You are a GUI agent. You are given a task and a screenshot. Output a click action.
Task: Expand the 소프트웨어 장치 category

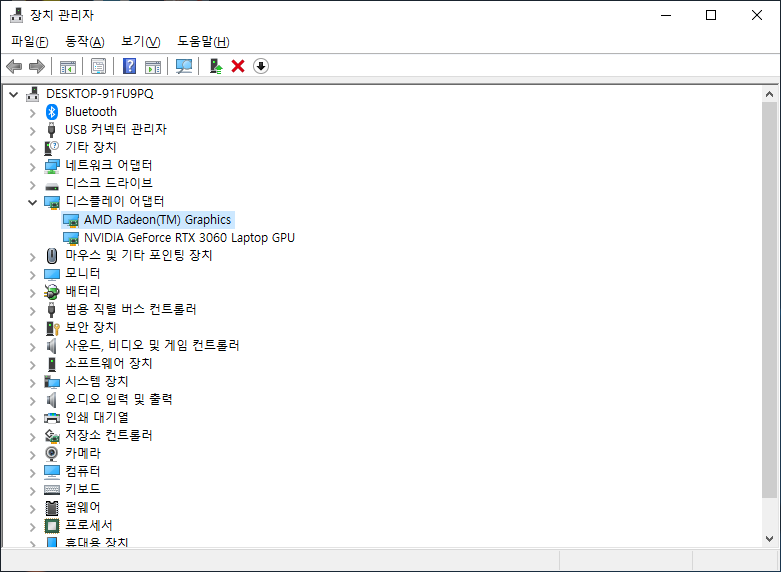coord(32,364)
